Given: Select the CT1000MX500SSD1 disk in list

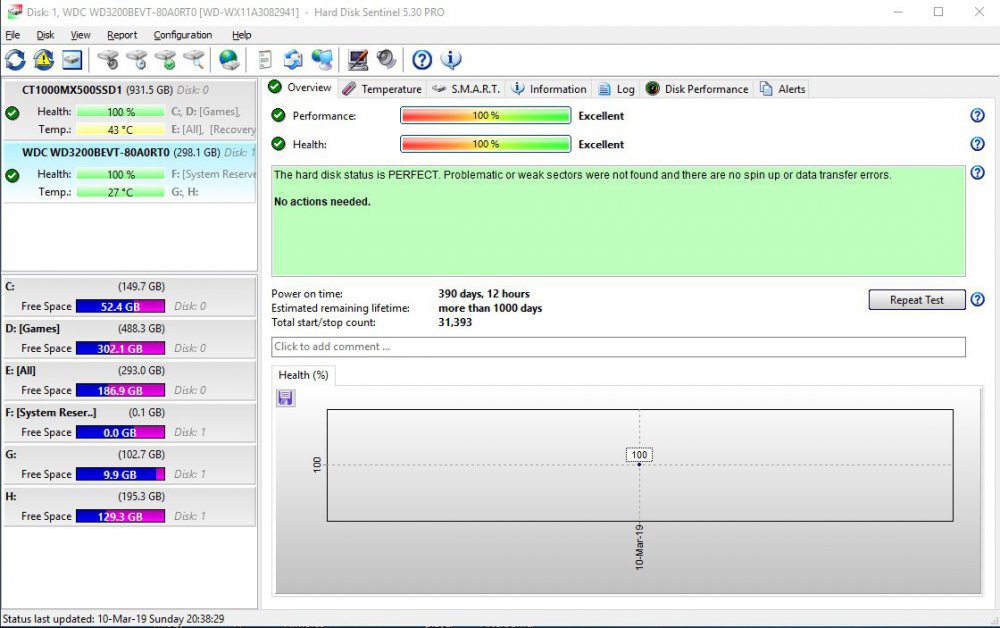Looking at the screenshot, I should point(72,90).
